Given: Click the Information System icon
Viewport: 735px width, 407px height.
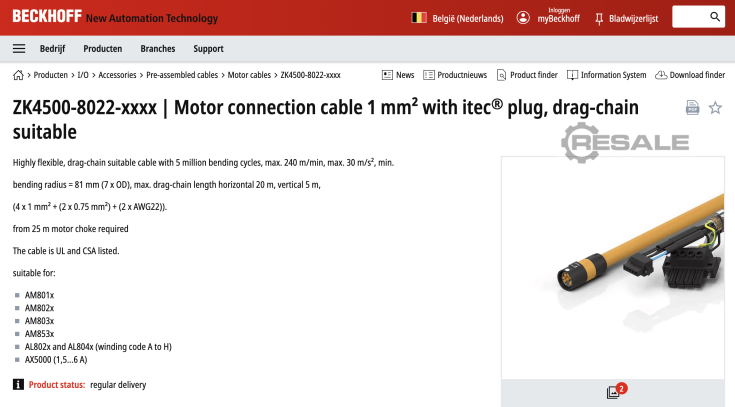Looking at the screenshot, I should coord(572,75).
